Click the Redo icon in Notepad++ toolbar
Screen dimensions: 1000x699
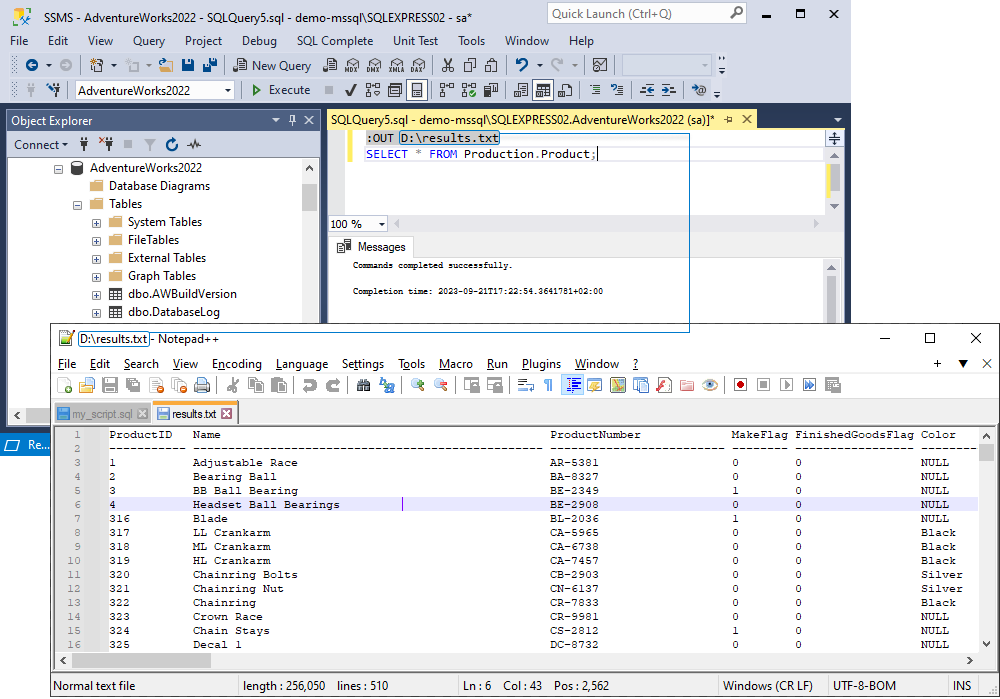coord(332,385)
